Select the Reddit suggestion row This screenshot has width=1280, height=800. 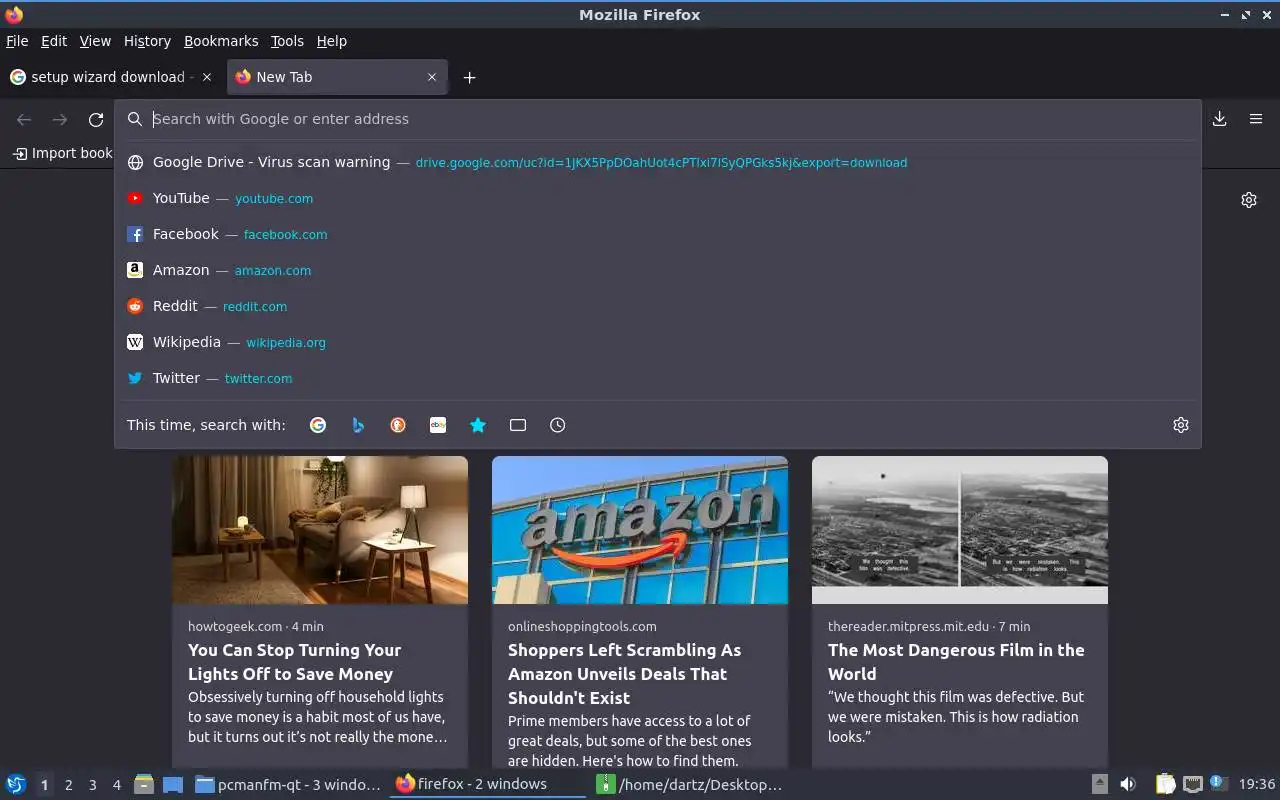658,306
